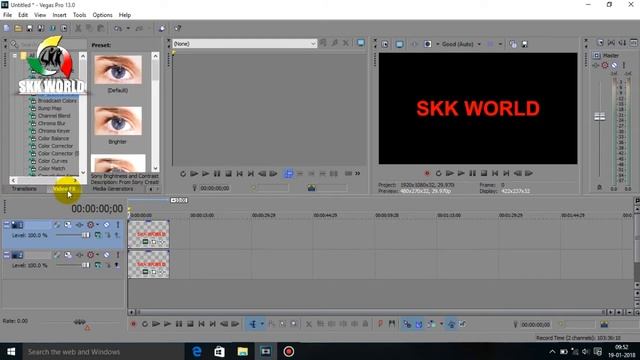
Task: Open the Undo history dropdown arrow
Action: 128,28
